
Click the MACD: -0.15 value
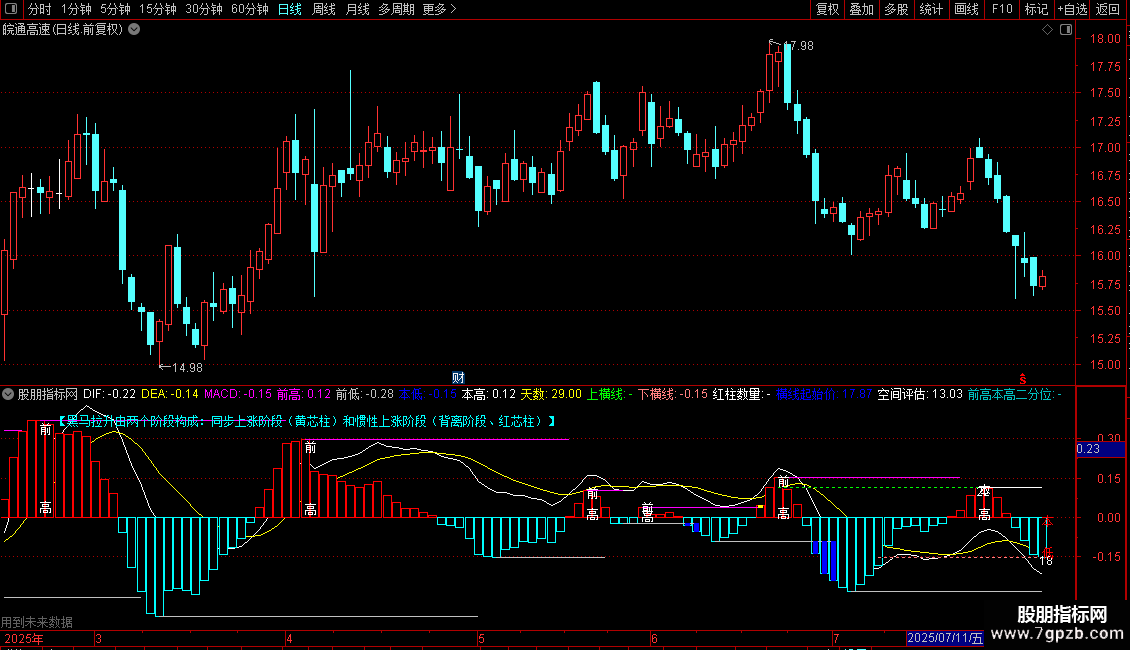tap(238, 394)
